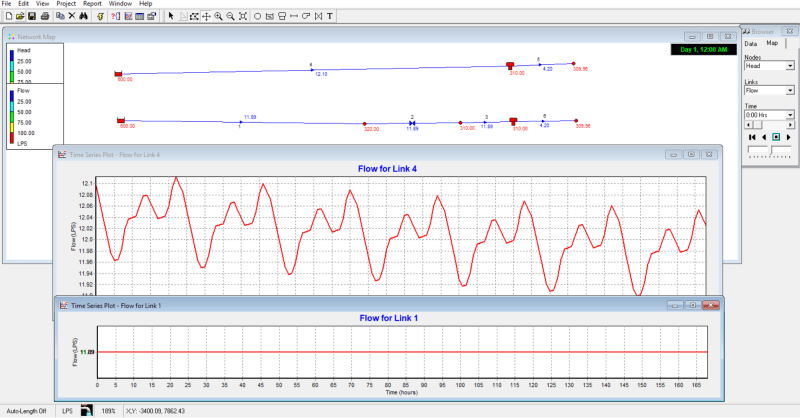Expand the Time 0:00 Hrs dropdown
This screenshot has width=800, height=418.
[790, 115]
